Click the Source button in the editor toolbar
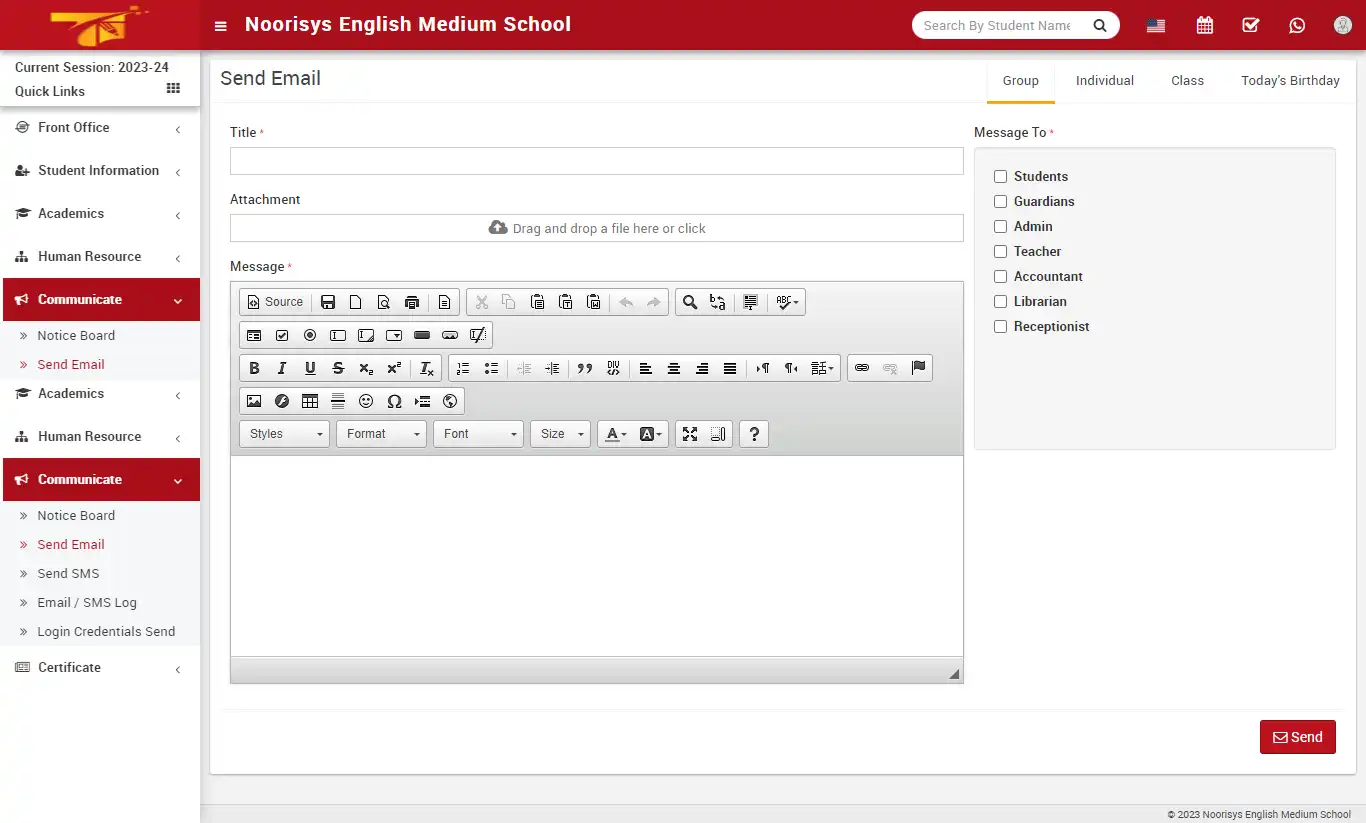 274,301
